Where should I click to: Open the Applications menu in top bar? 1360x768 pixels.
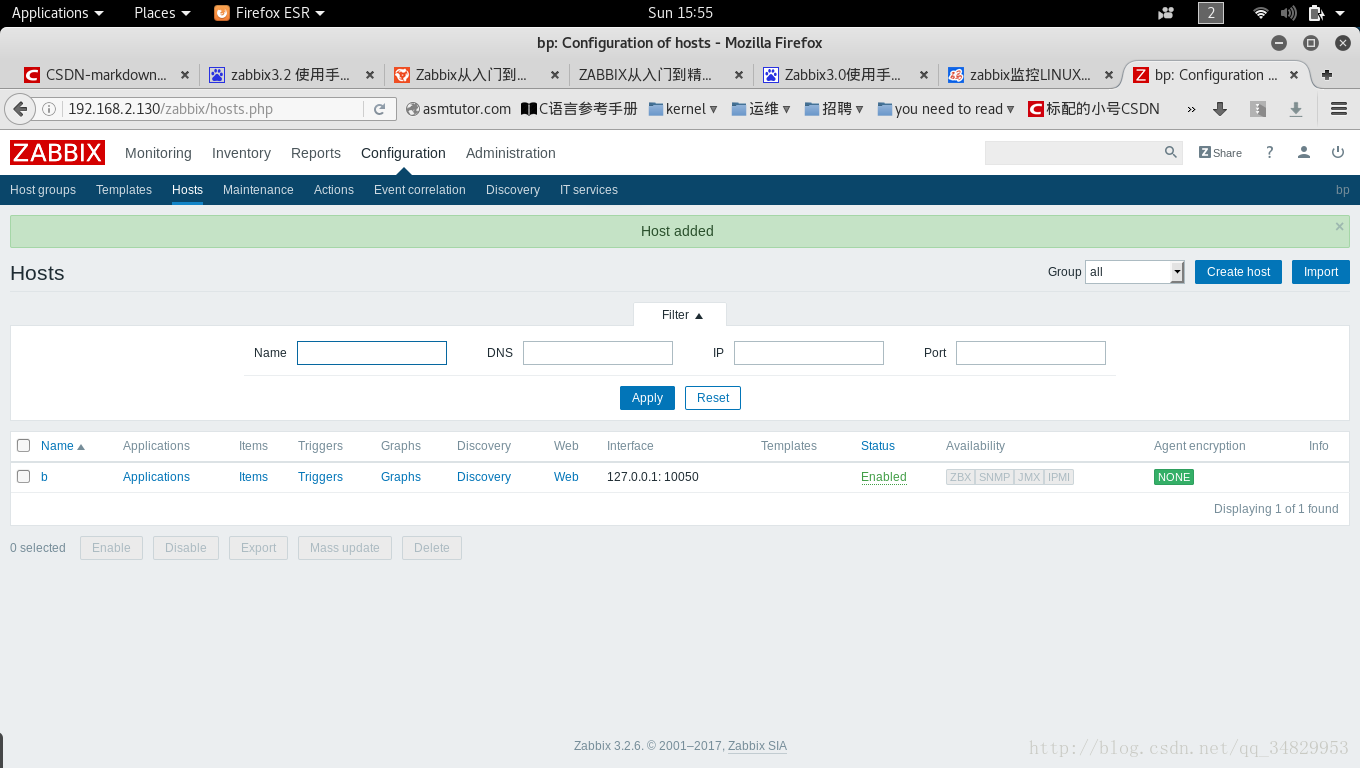point(57,13)
